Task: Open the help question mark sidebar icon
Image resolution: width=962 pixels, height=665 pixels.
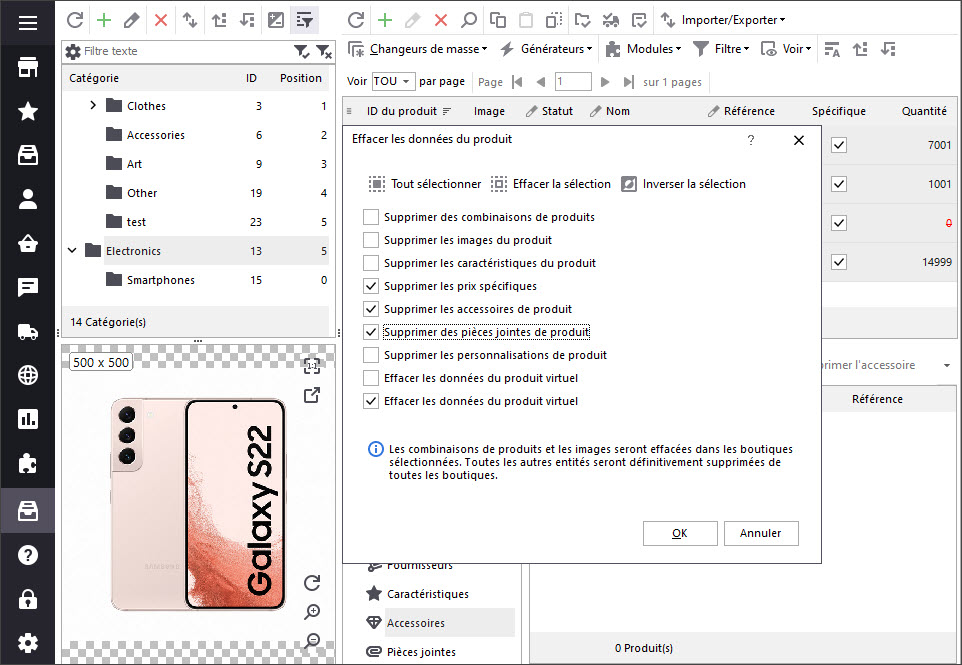Action: [x=28, y=555]
